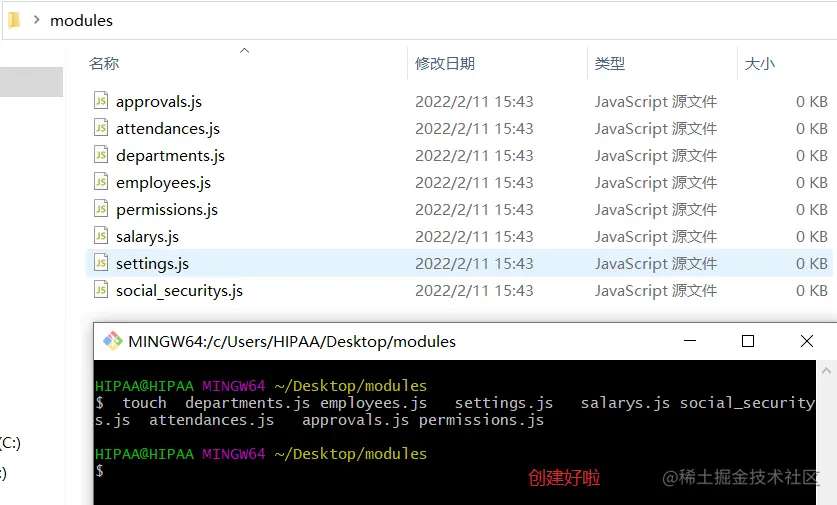Close the MINGW64 terminal window
Viewport: 837px width, 505px height.
click(x=807, y=341)
